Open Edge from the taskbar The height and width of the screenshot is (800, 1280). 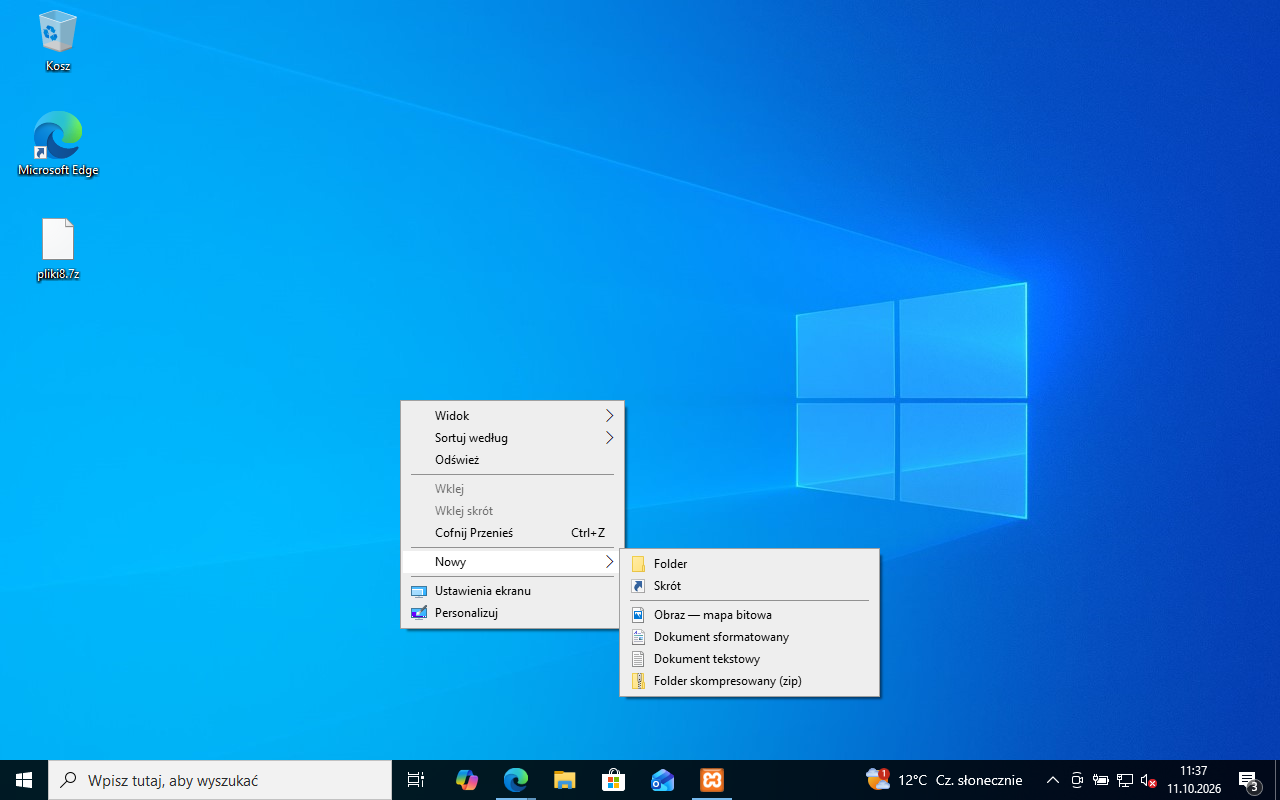click(515, 780)
